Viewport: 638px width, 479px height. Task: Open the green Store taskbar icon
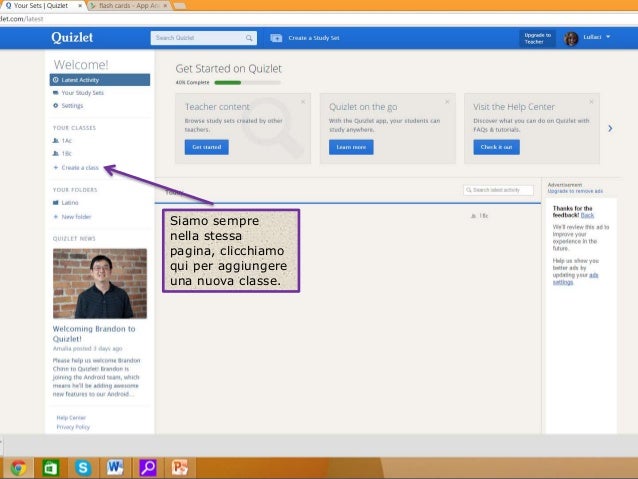(x=51, y=468)
